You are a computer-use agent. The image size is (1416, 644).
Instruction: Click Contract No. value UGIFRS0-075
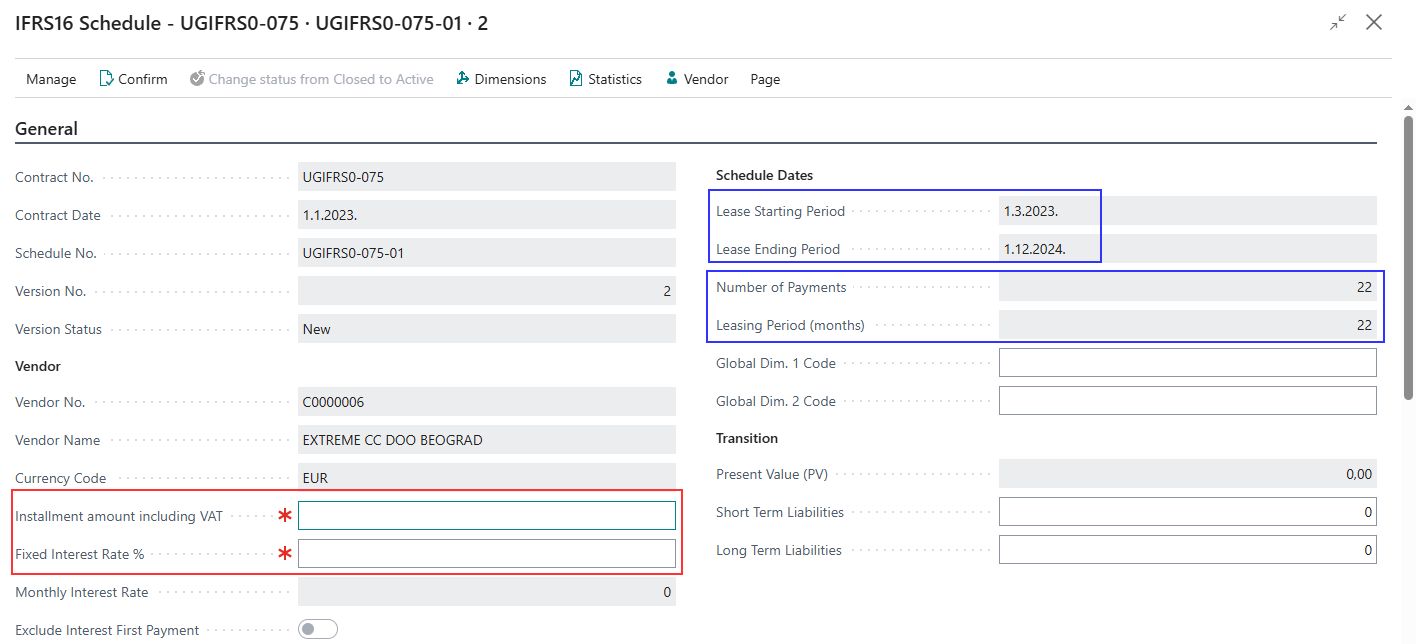pos(487,177)
